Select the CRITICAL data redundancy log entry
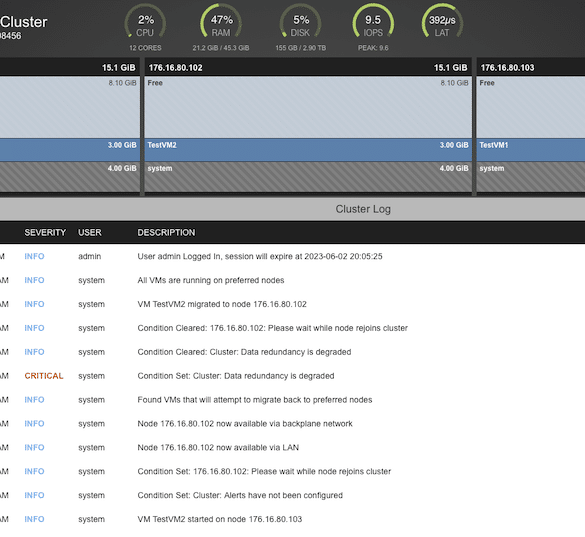The height and width of the screenshot is (537, 585). click(292, 376)
